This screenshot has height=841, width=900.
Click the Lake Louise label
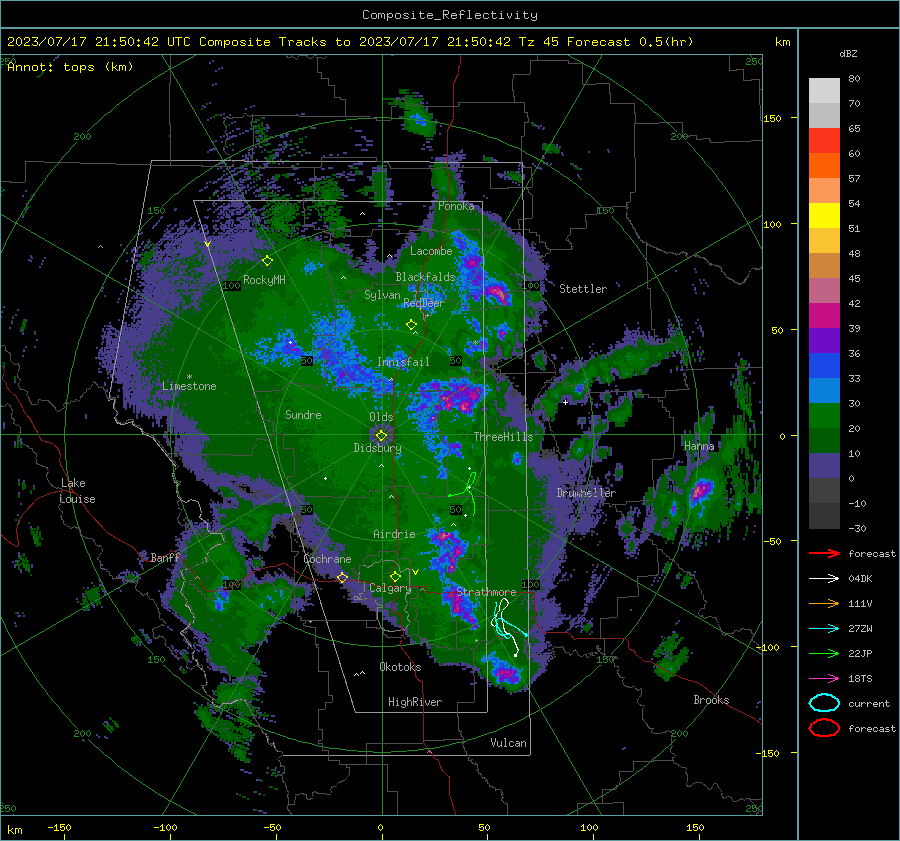pyautogui.click(x=77, y=491)
